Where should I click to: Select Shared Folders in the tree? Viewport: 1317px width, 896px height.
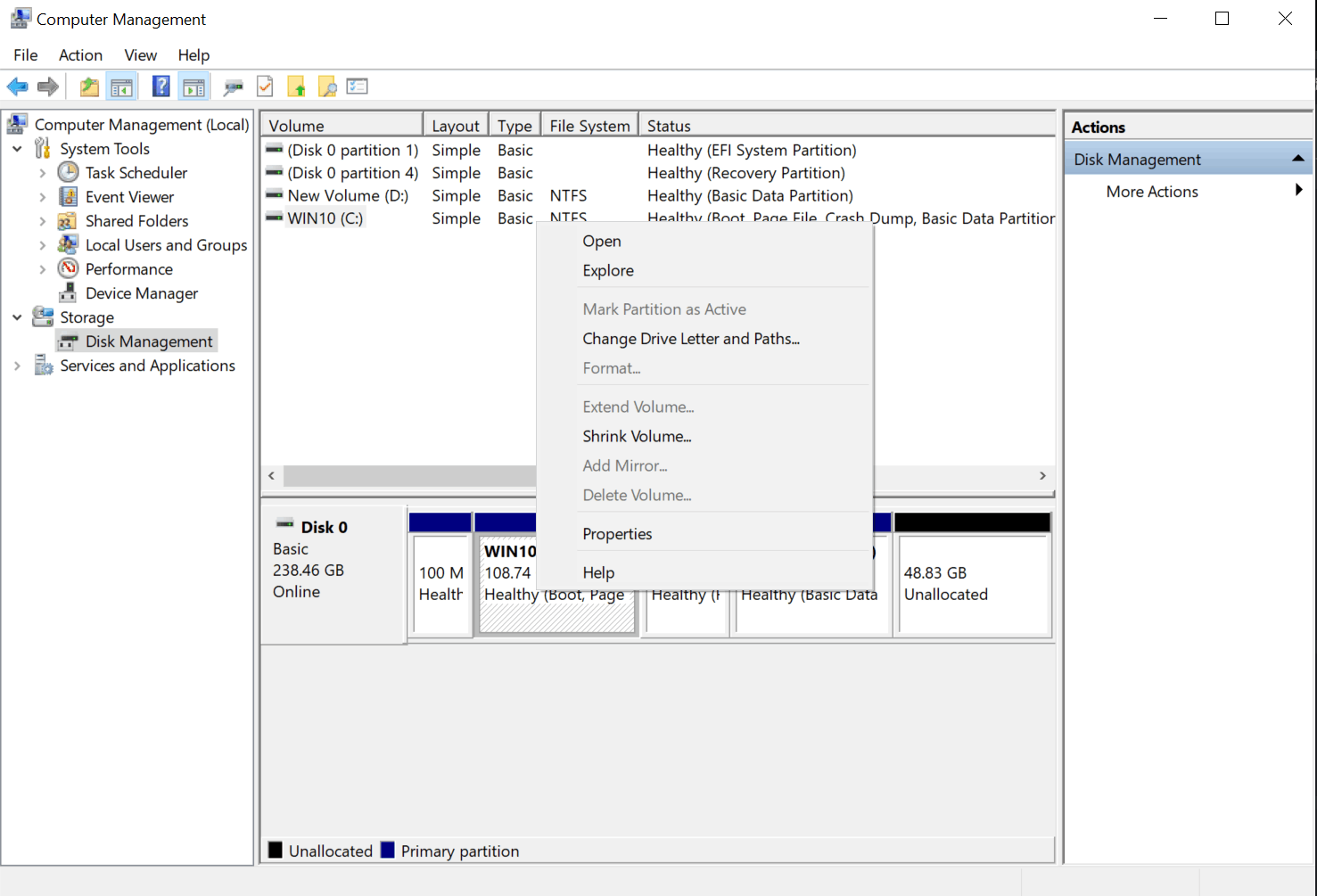[137, 221]
